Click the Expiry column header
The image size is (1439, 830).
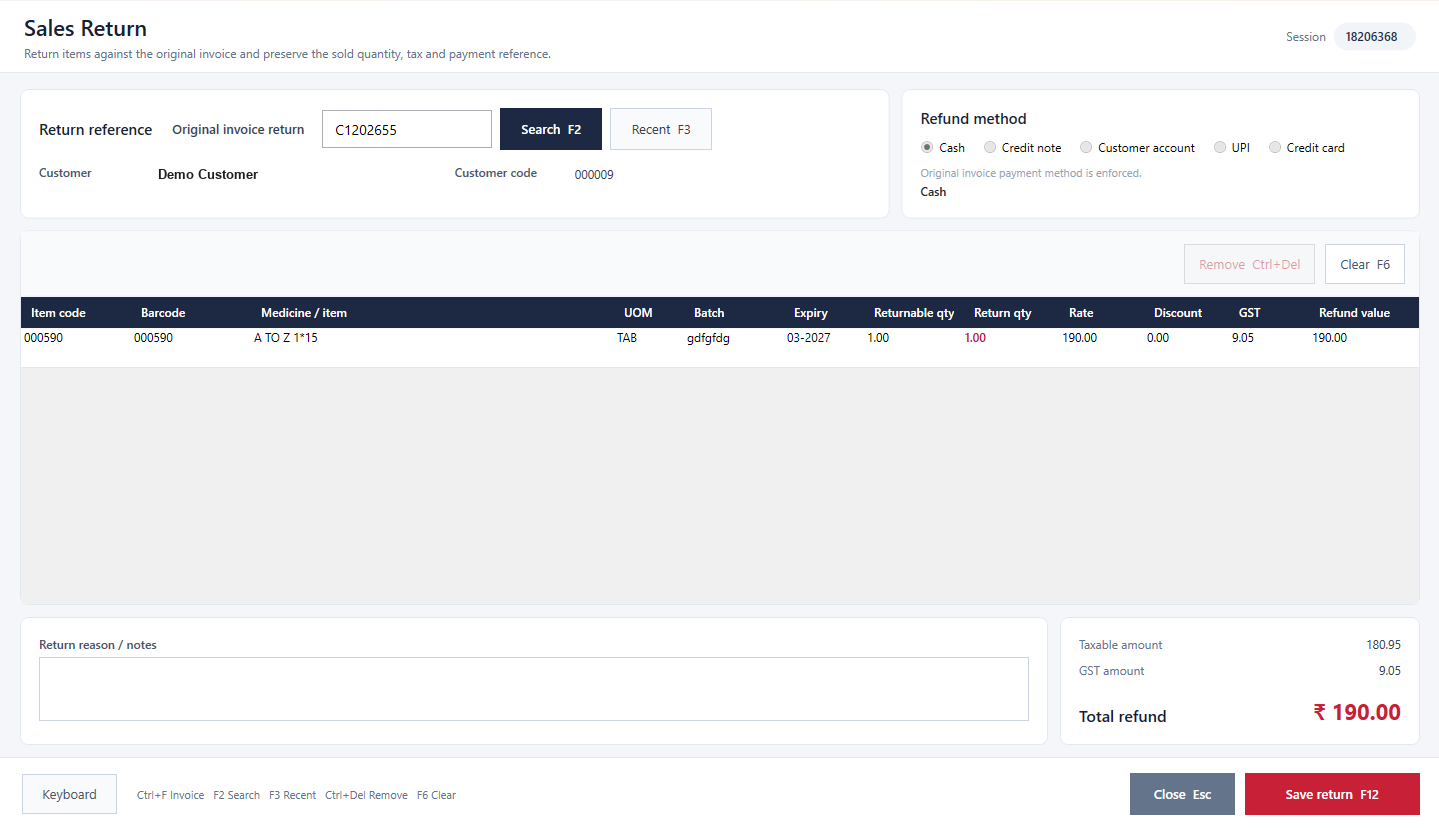[811, 313]
